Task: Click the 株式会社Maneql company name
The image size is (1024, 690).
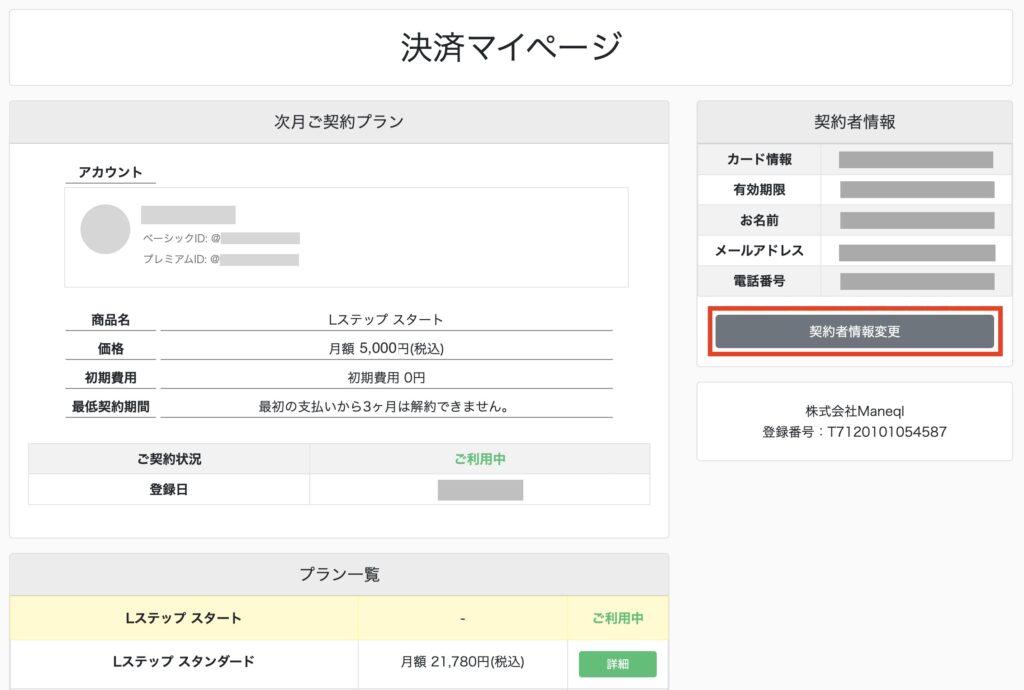Action: (854, 411)
